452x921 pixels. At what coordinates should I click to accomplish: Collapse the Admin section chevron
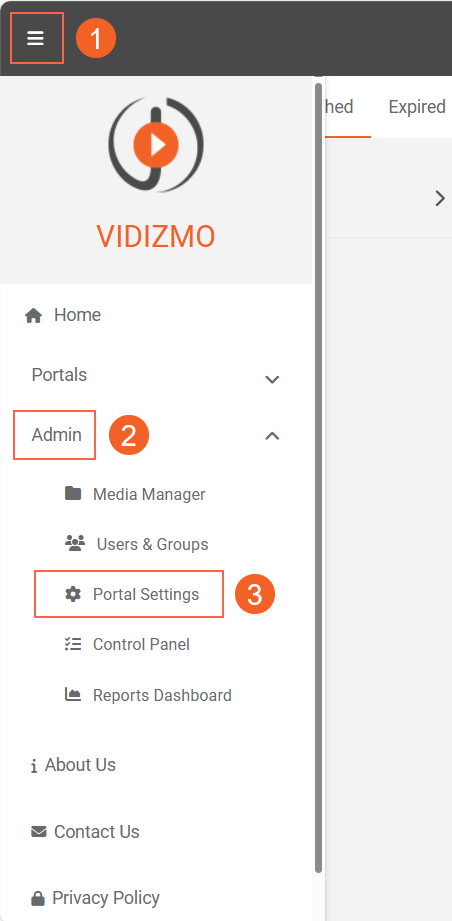pos(272,436)
